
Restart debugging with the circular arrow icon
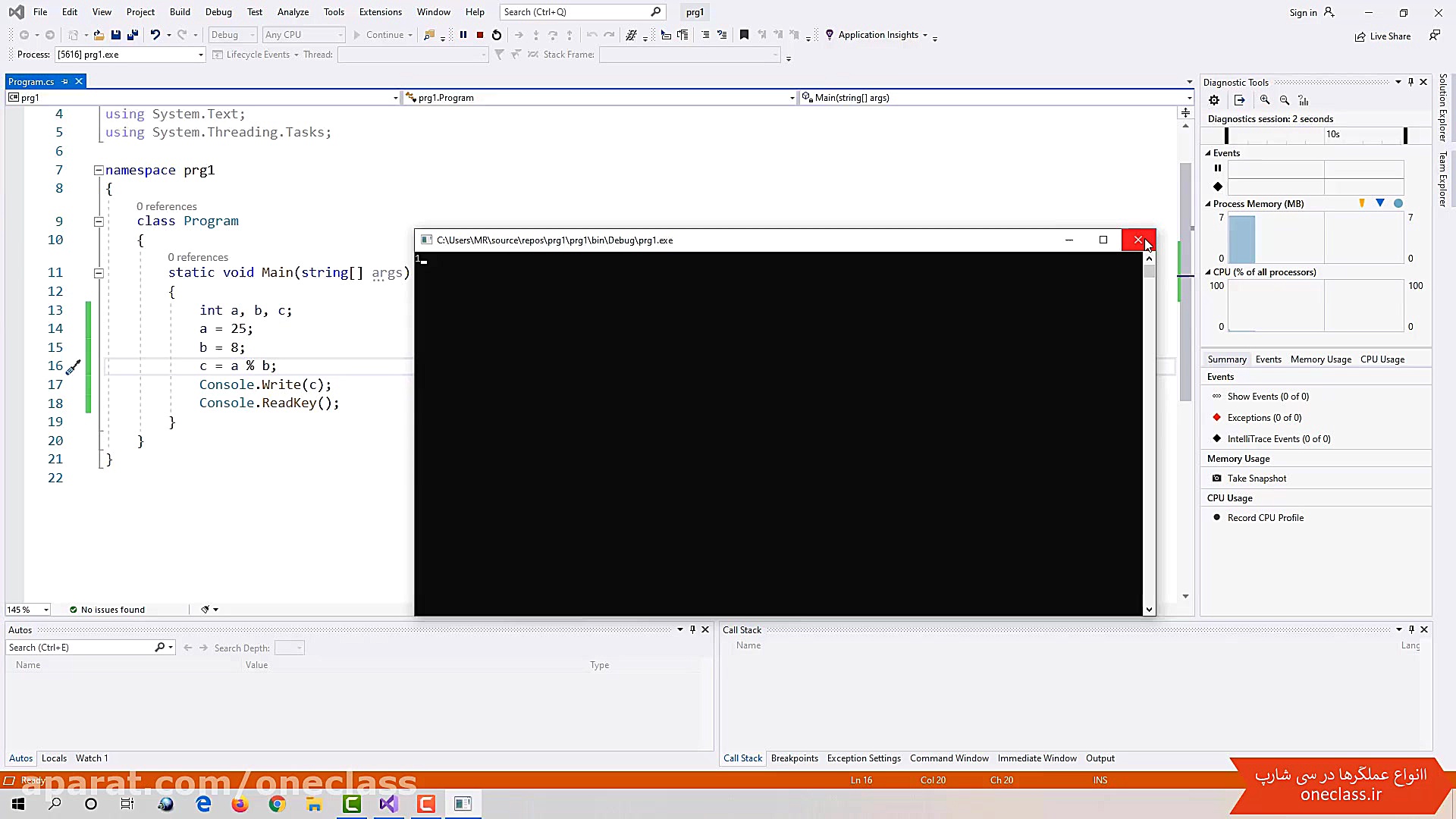pos(497,35)
